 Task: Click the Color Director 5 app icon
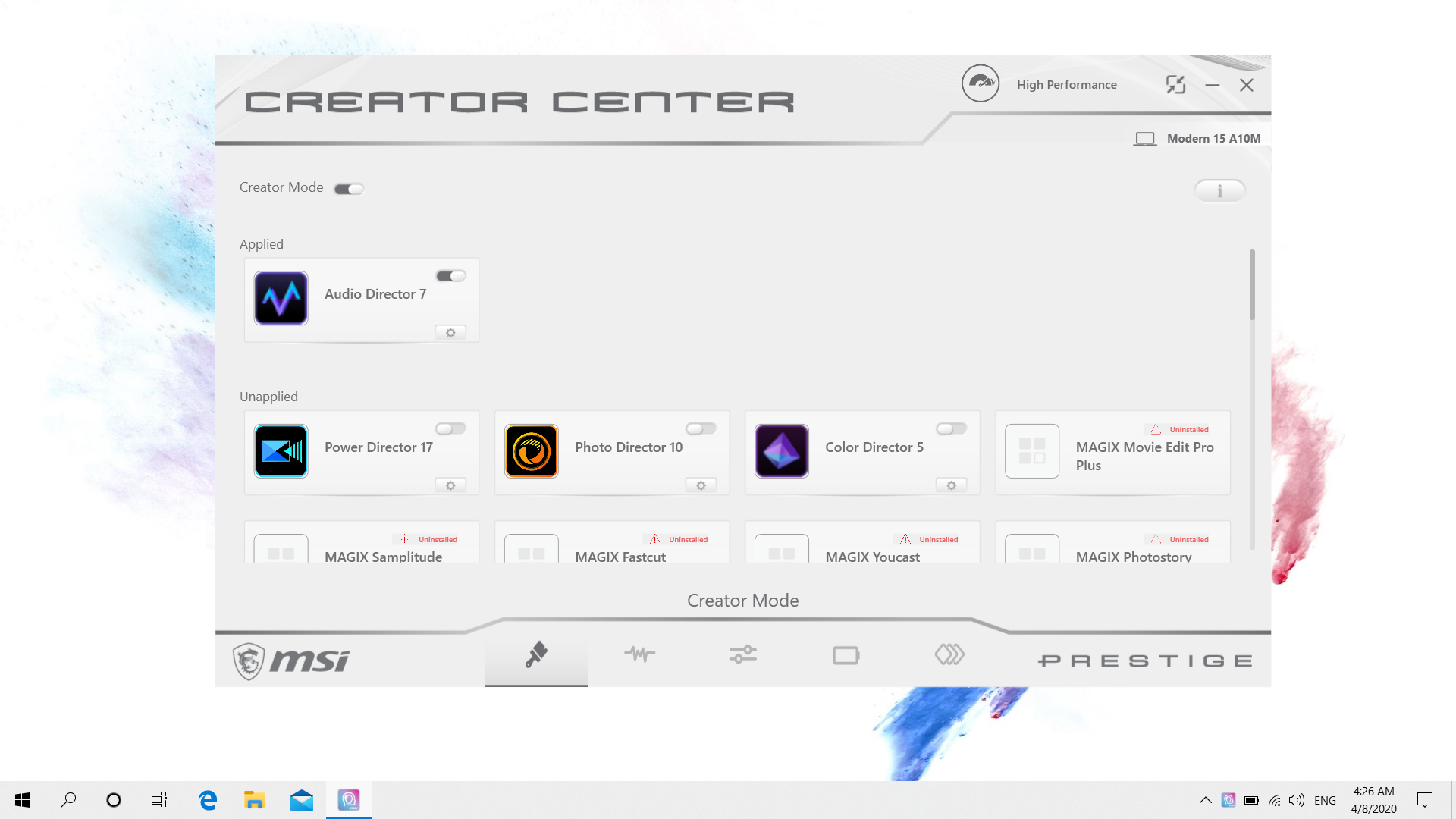(782, 451)
